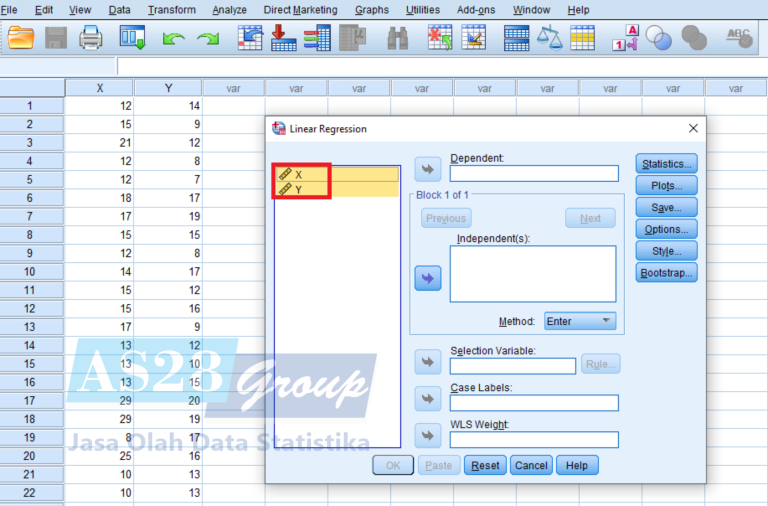The width and height of the screenshot is (768, 506).
Task: Open the Plots... options button
Action: pyautogui.click(x=666, y=186)
